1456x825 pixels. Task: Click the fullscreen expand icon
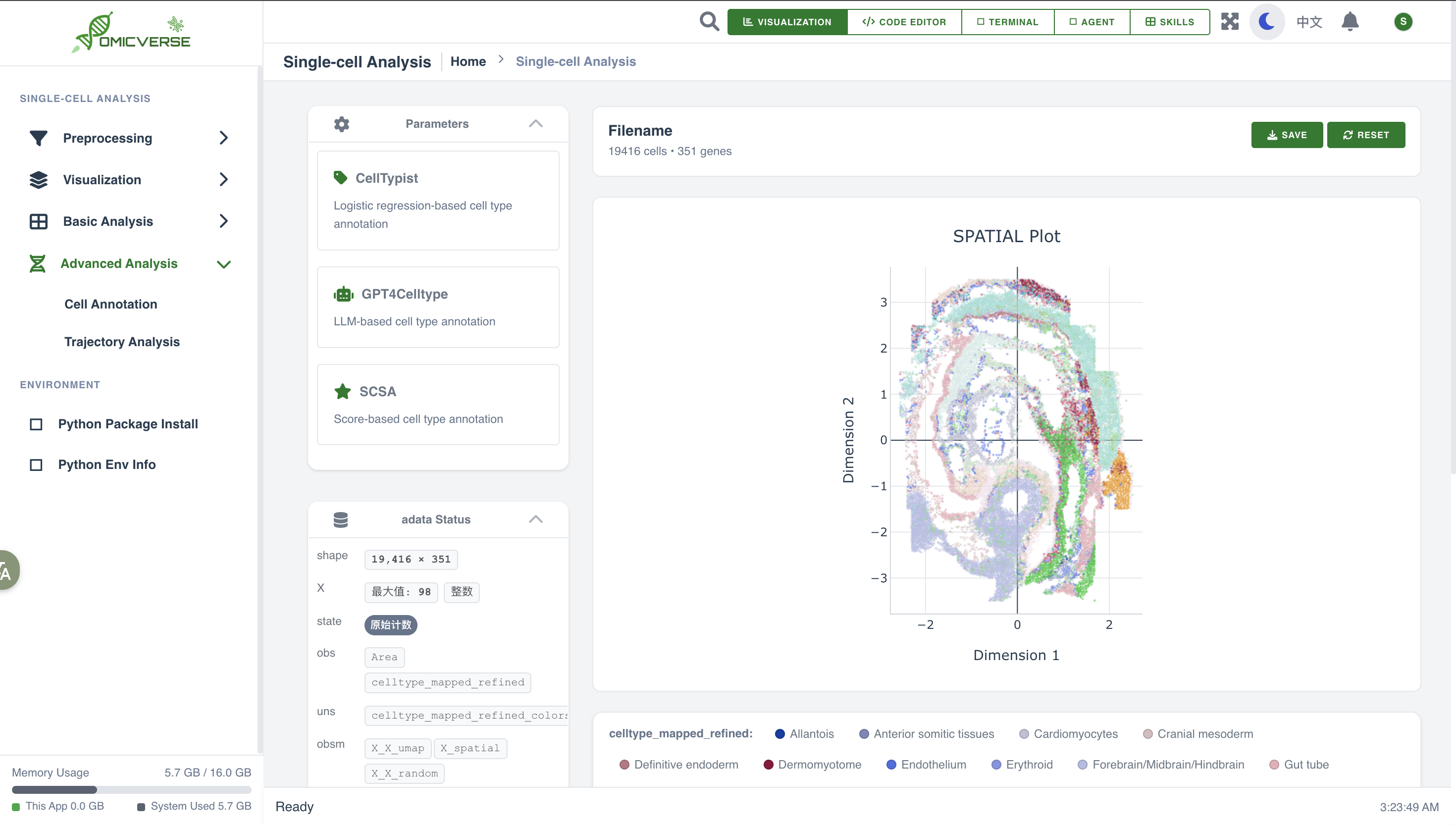click(1229, 21)
